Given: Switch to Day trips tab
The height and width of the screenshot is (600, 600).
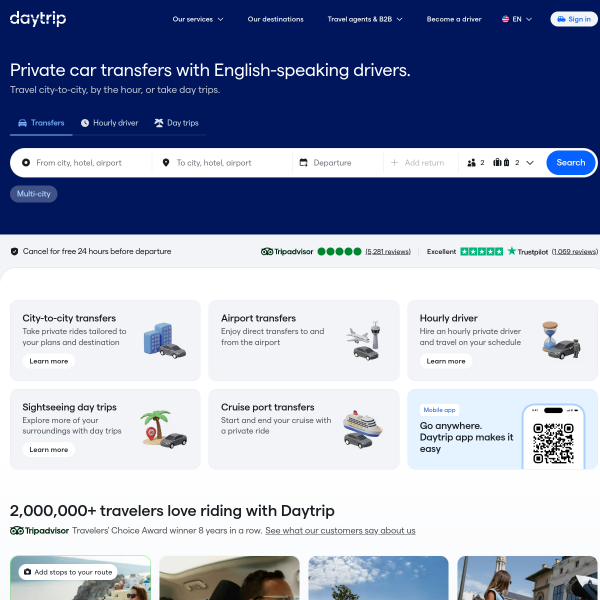Looking at the screenshot, I should coord(176,123).
